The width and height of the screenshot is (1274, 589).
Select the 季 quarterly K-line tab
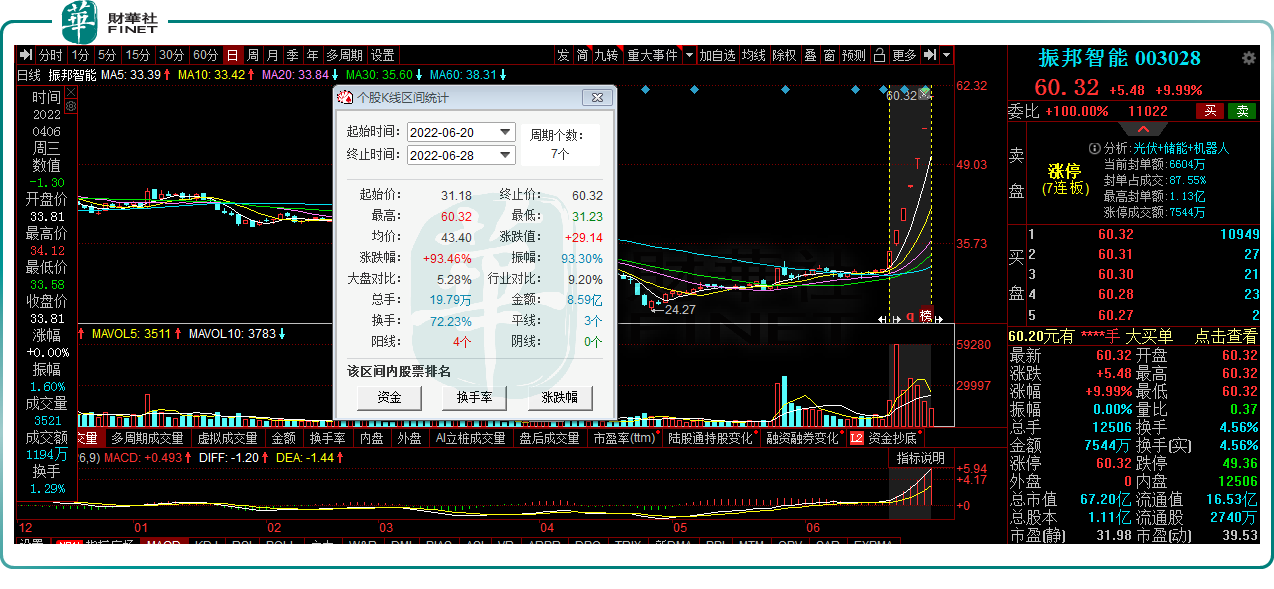point(293,55)
